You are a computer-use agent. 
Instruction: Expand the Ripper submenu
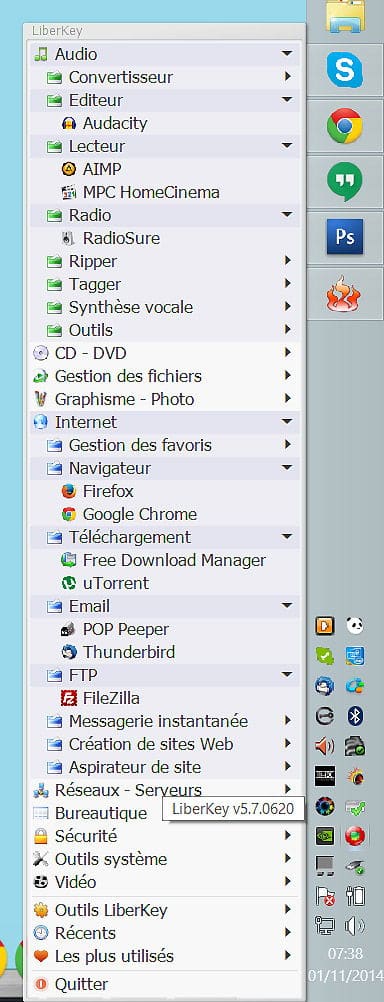[x=164, y=261]
